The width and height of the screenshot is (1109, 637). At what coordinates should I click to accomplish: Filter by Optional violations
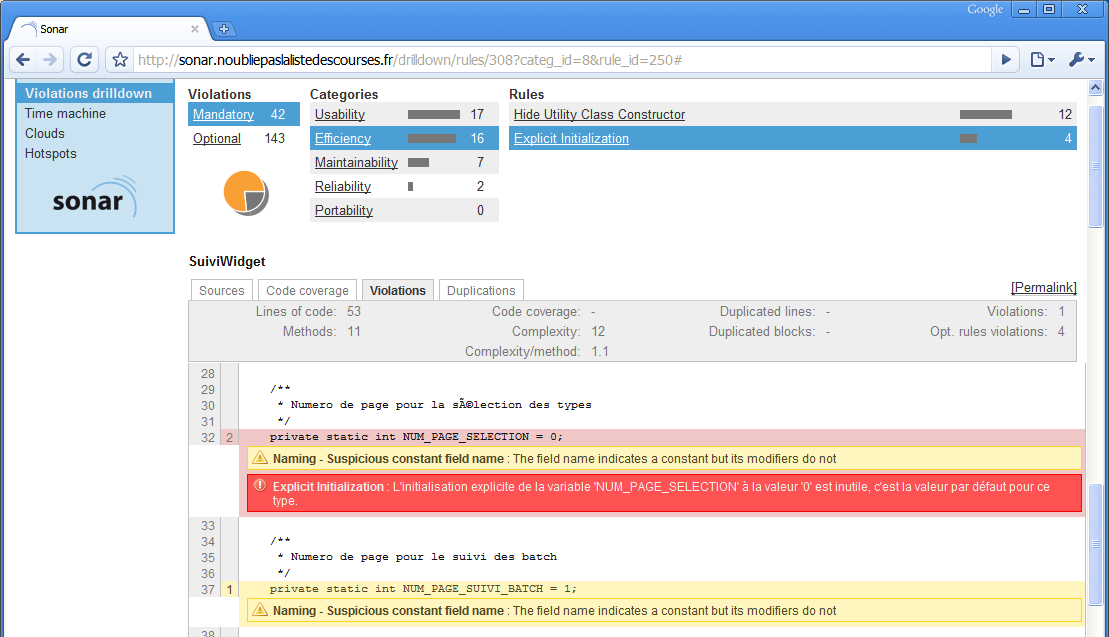[217, 139]
